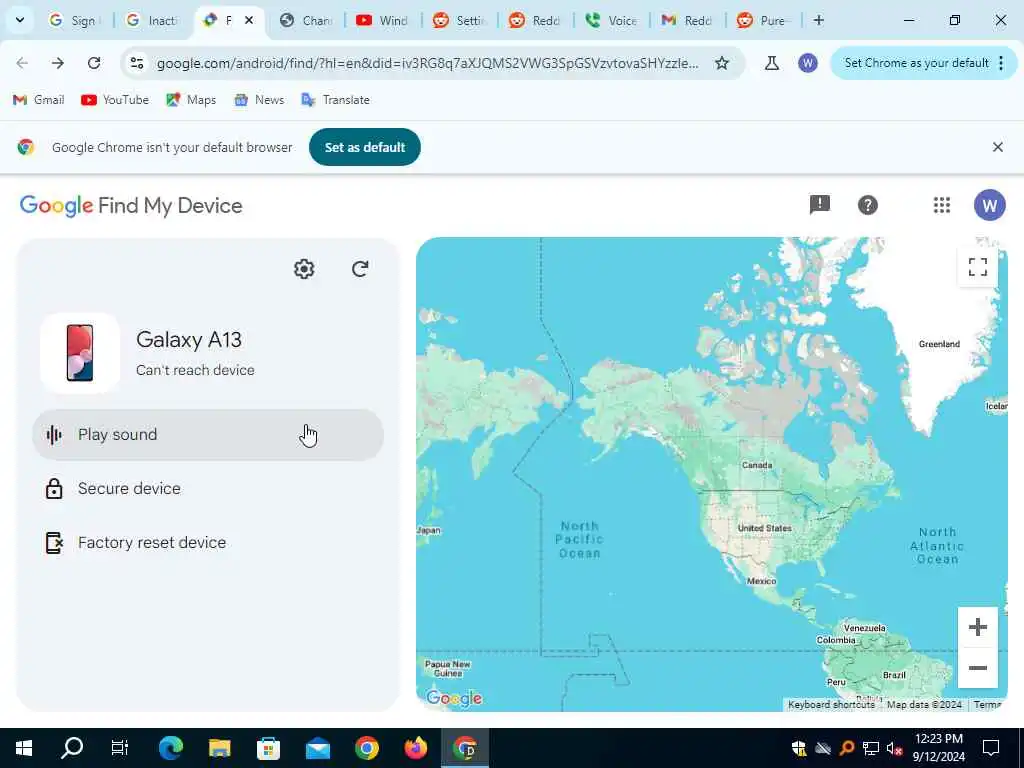Go back to the previous page
Screen dimensions: 1024x768
tap(22, 63)
